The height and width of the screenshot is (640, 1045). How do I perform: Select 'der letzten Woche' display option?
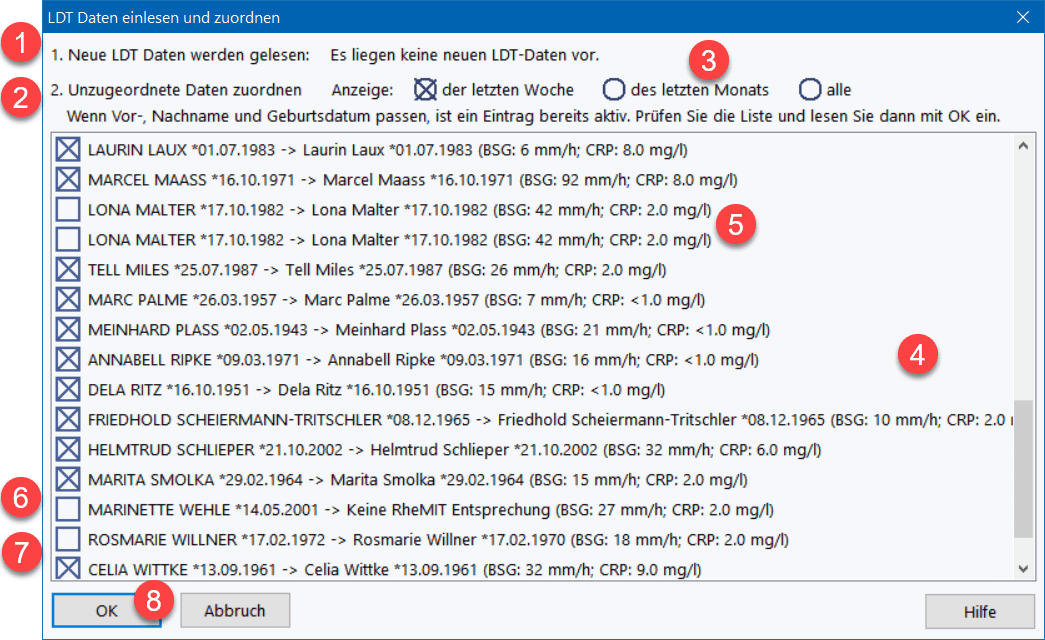[427, 90]
